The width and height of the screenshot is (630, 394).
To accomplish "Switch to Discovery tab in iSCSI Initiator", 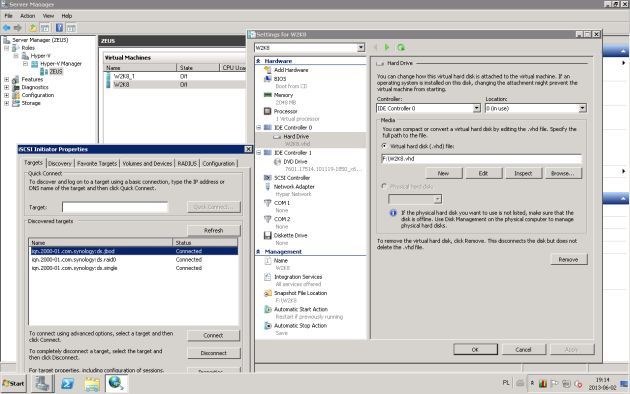I will point(59,163).
